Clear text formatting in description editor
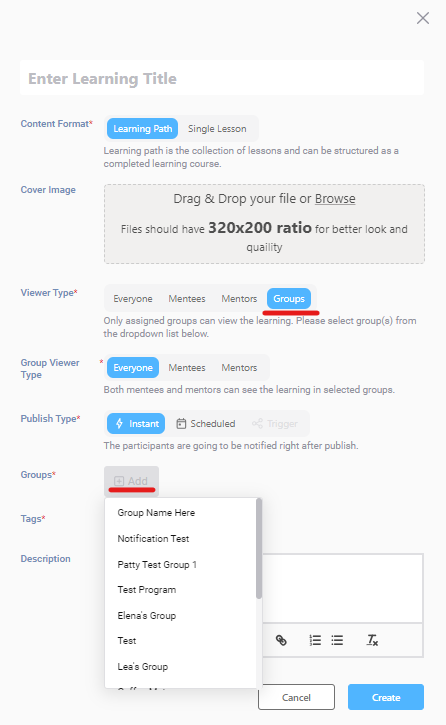Viewport: 446px width, 725px height. point(372,640)
